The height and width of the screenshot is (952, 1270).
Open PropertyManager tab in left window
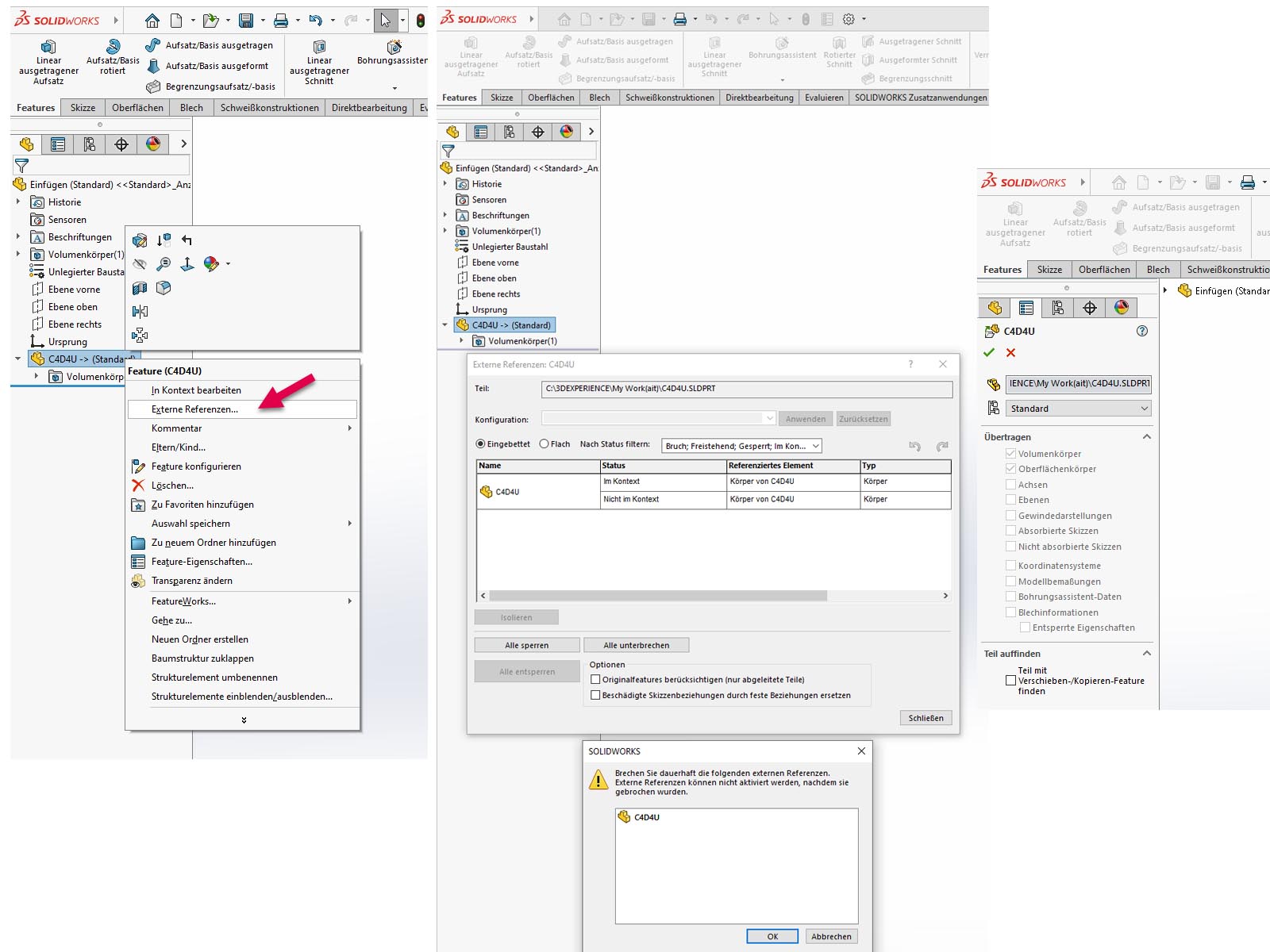[58, 144]
